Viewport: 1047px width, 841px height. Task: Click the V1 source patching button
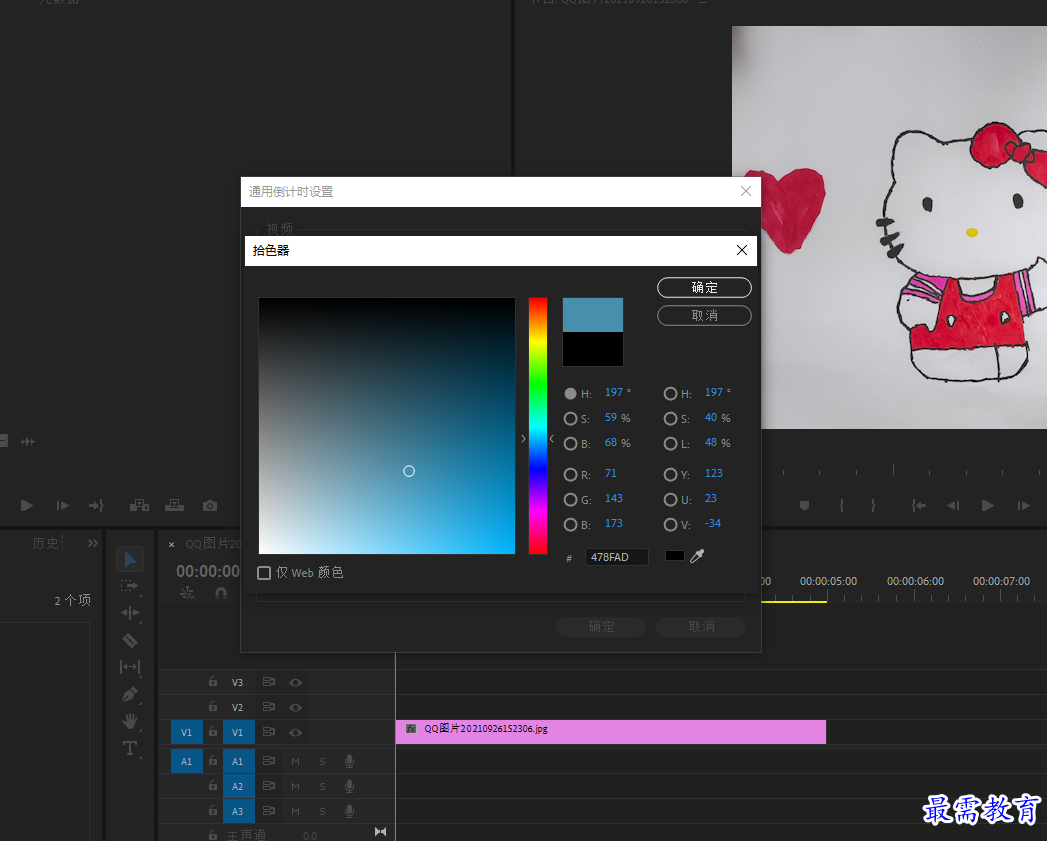pyautogui.click(x=186, y=732)
